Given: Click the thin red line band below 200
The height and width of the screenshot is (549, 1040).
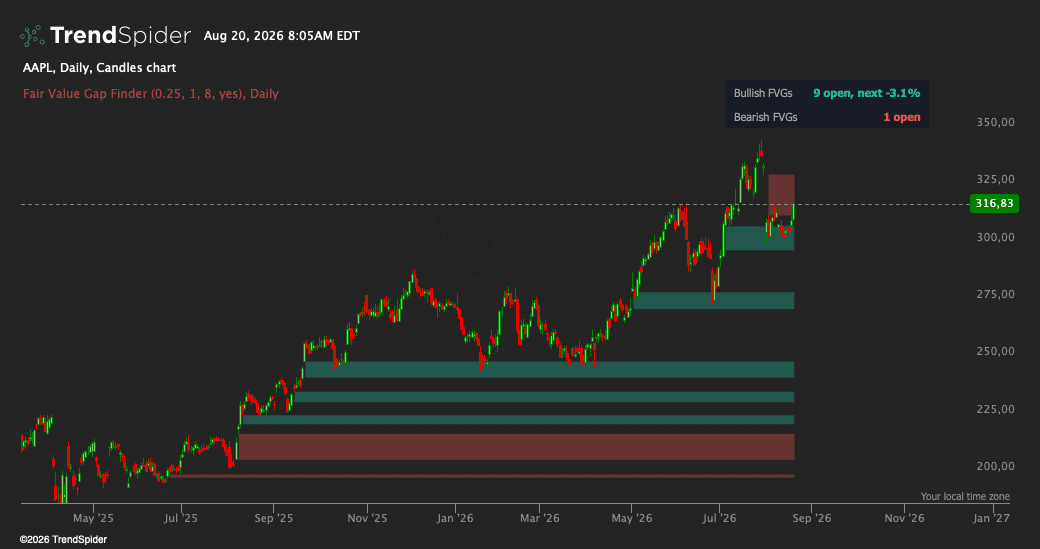Looking at the screenshot, I should coord(481,476).
